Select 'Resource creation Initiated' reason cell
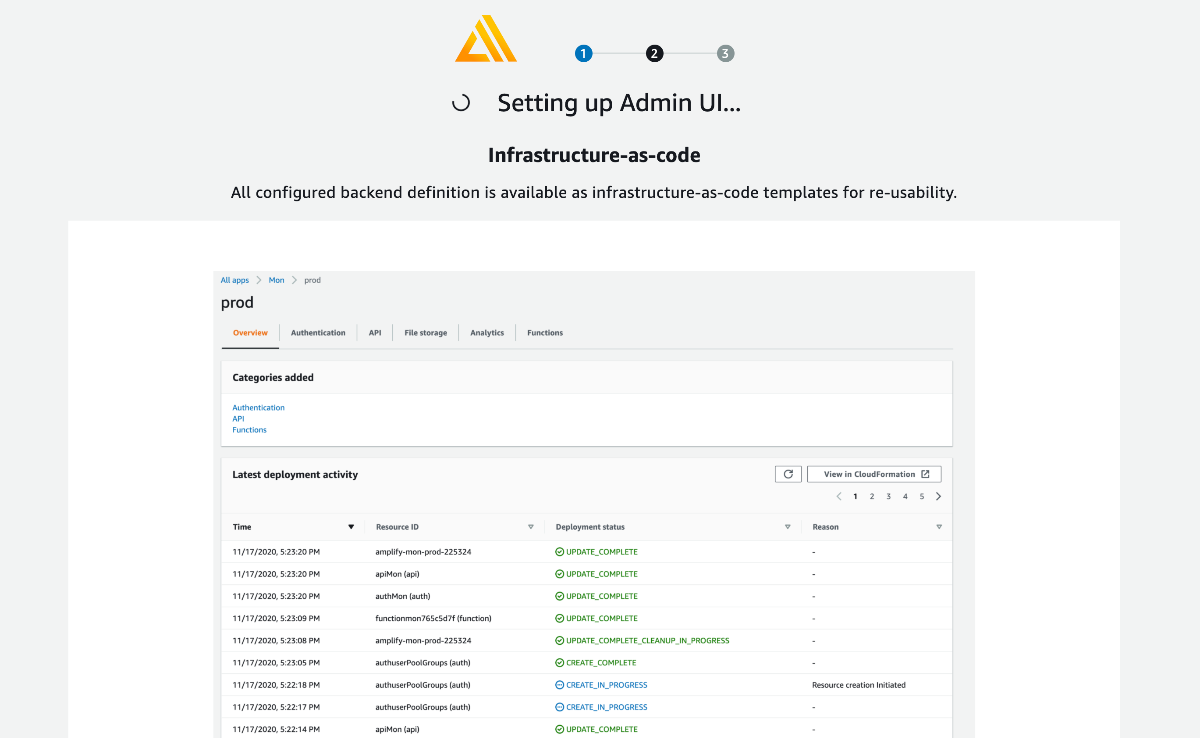Screen dimensions: 1200x738 pyautogui.click(x=859, y=685)
